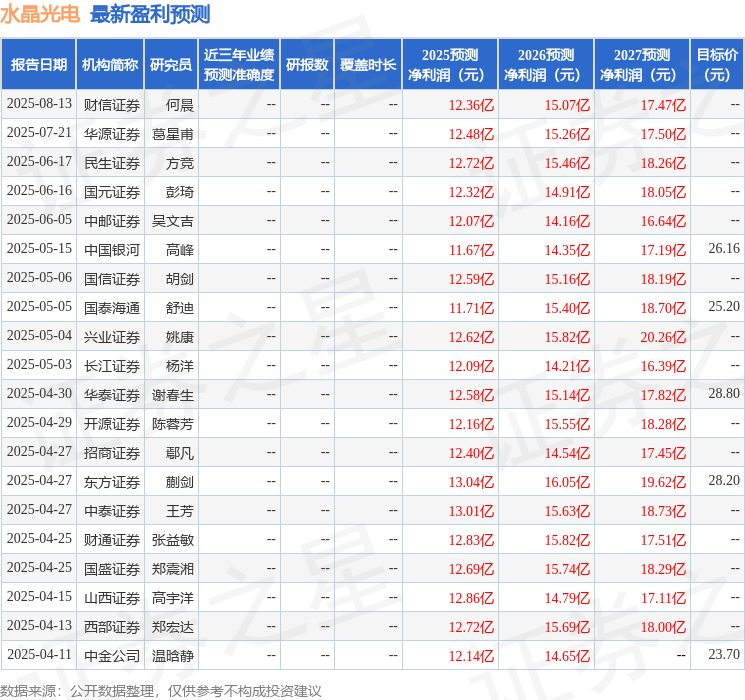Click researcher name 杨洋
Screen dimensions: 745x700
pyautogui.click(x=180, y=365)
